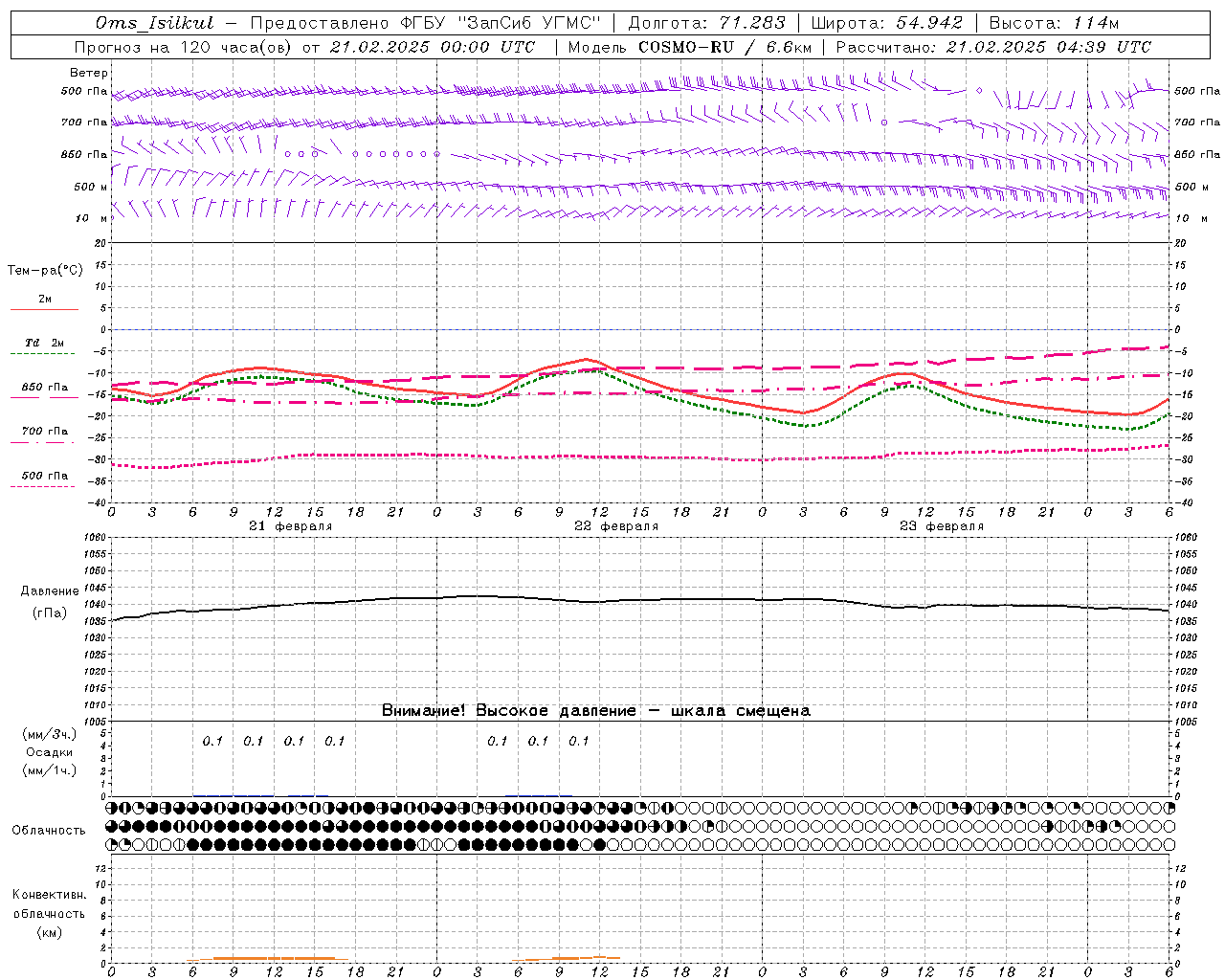Screen dimensions: 1225x980
Task: Click the warning Внимание! Высокое давление — шкала смещена
Action: 596,711
